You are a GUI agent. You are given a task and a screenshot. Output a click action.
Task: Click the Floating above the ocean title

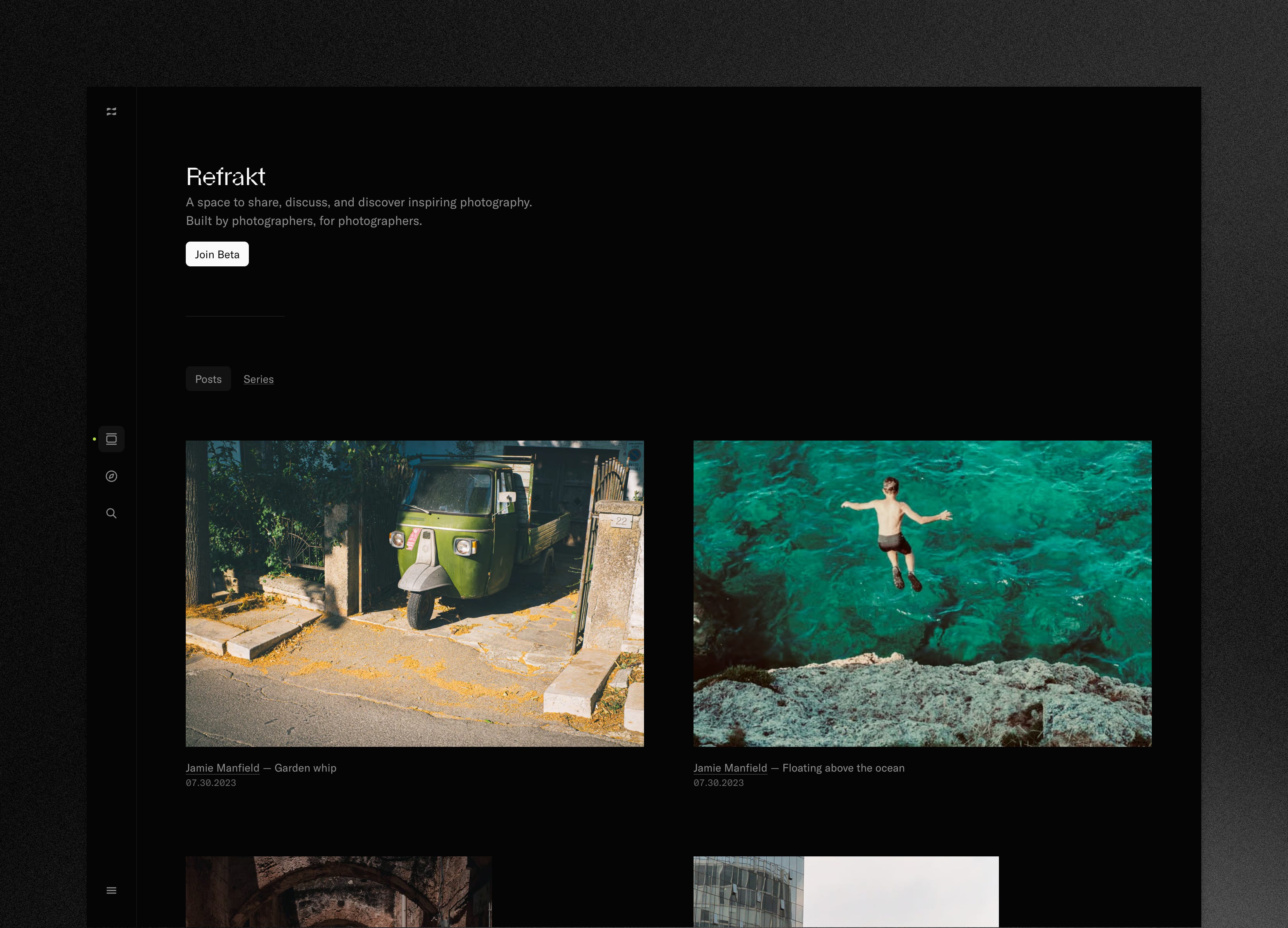pyautogui.click(x=843, y=768)
